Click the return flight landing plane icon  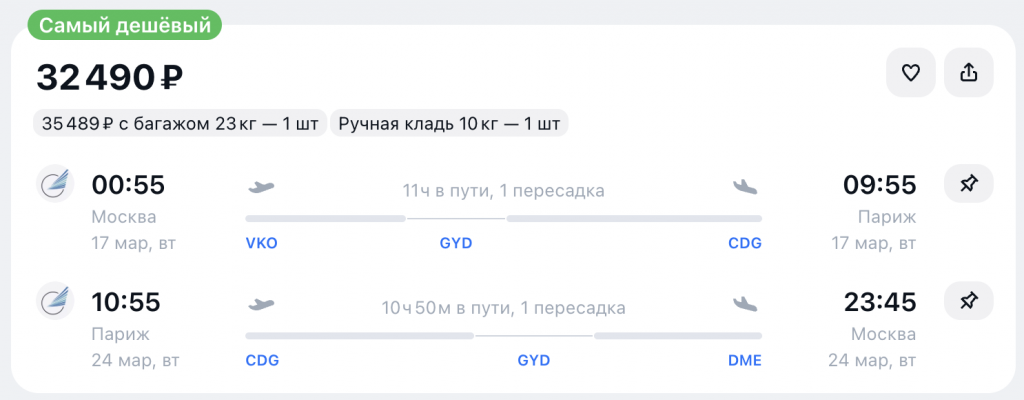coord(745,304)
